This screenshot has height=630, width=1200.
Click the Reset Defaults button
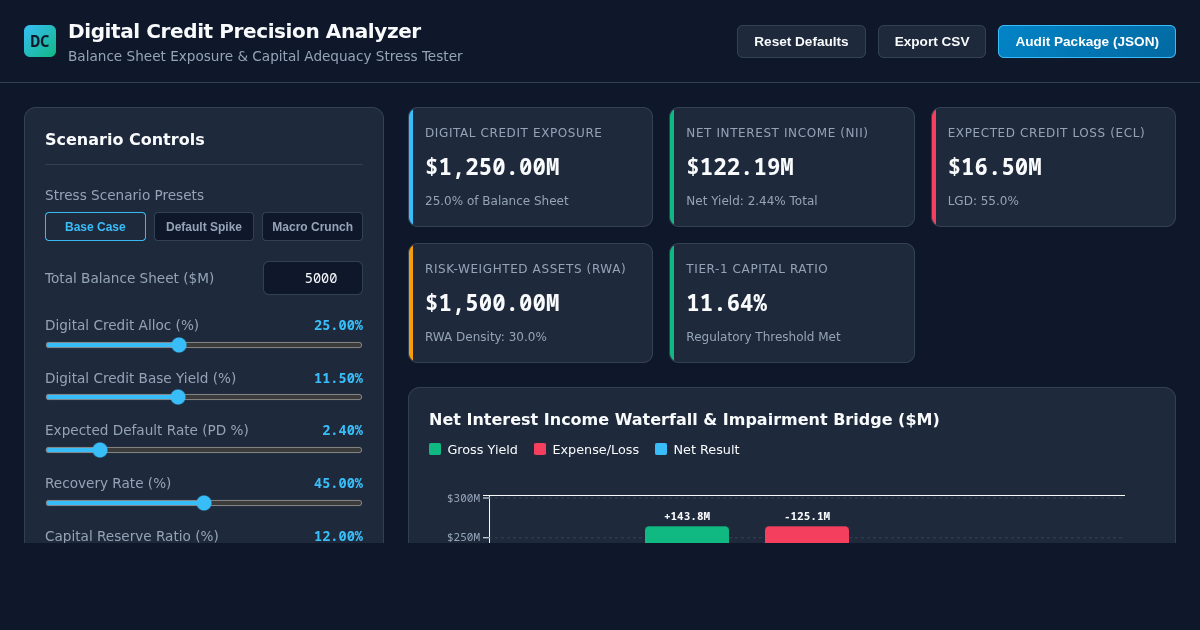click(x=801, y=41)
